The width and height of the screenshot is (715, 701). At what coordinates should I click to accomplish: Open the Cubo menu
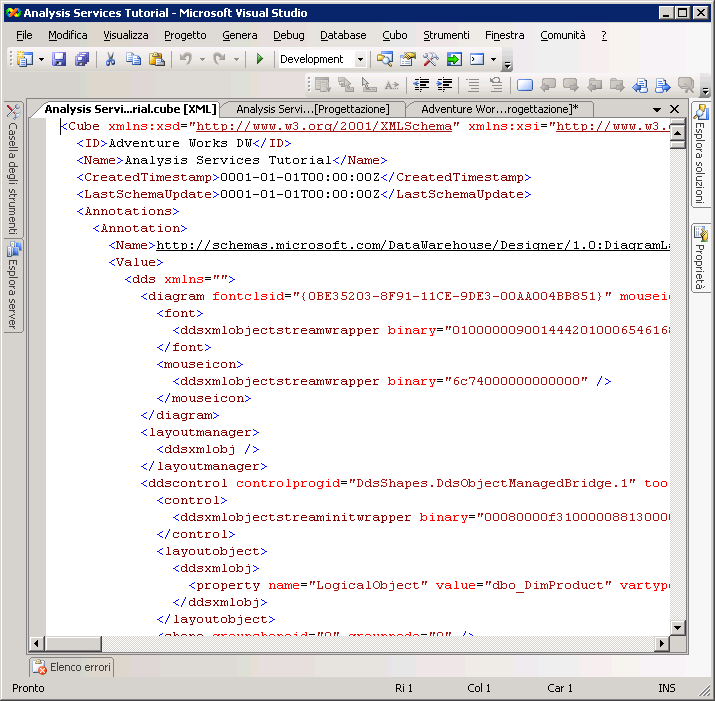tap(395, 35)
